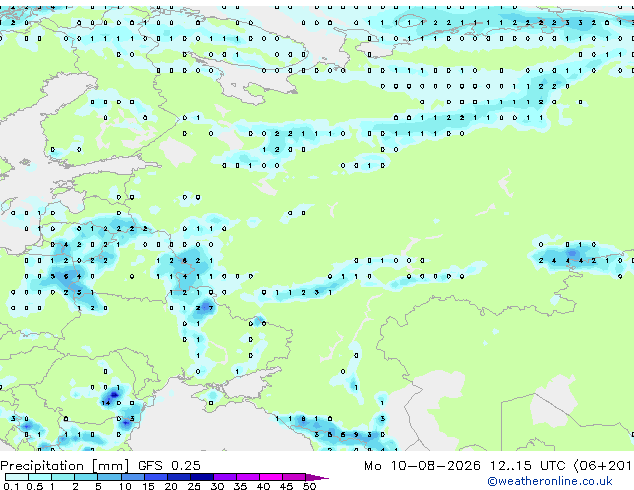Click the 10–15 mm legend color box
The width and height of the screenshot is (634, 490).
tap(132, 477)
